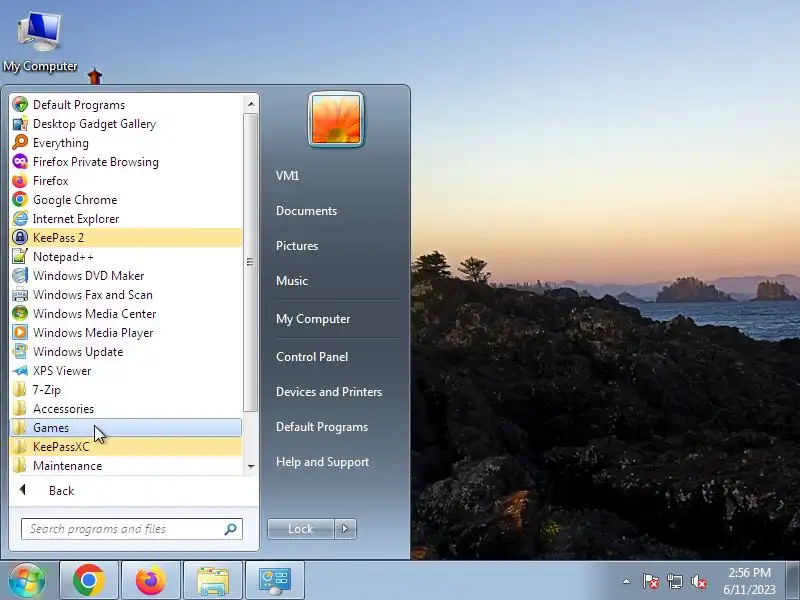Screen dimensions: 800x600
Task: Expand the Maintenance folder
Action: 126,466
